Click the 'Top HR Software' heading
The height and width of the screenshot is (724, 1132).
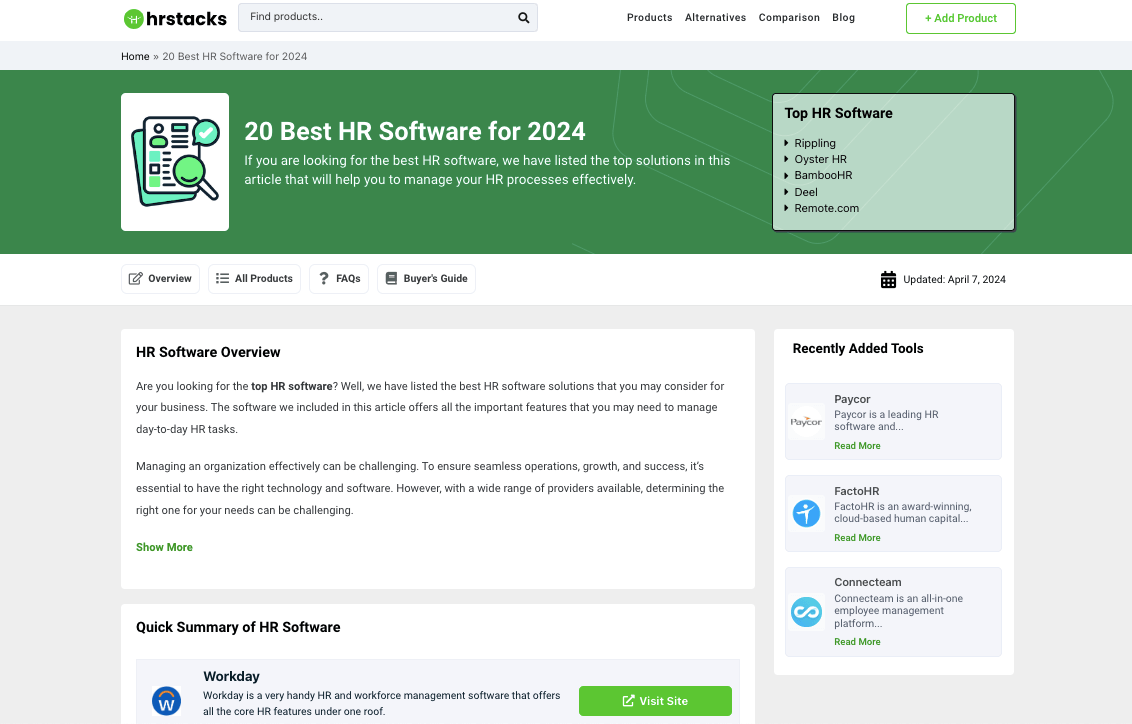pyautogui.click(x=838, y=113)
